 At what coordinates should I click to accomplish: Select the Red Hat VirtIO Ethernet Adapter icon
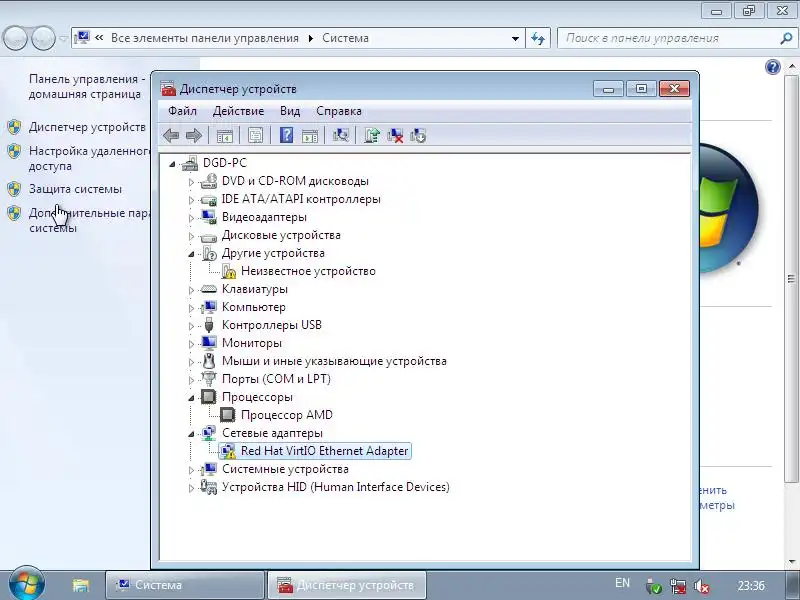click(x=228, y=451)
